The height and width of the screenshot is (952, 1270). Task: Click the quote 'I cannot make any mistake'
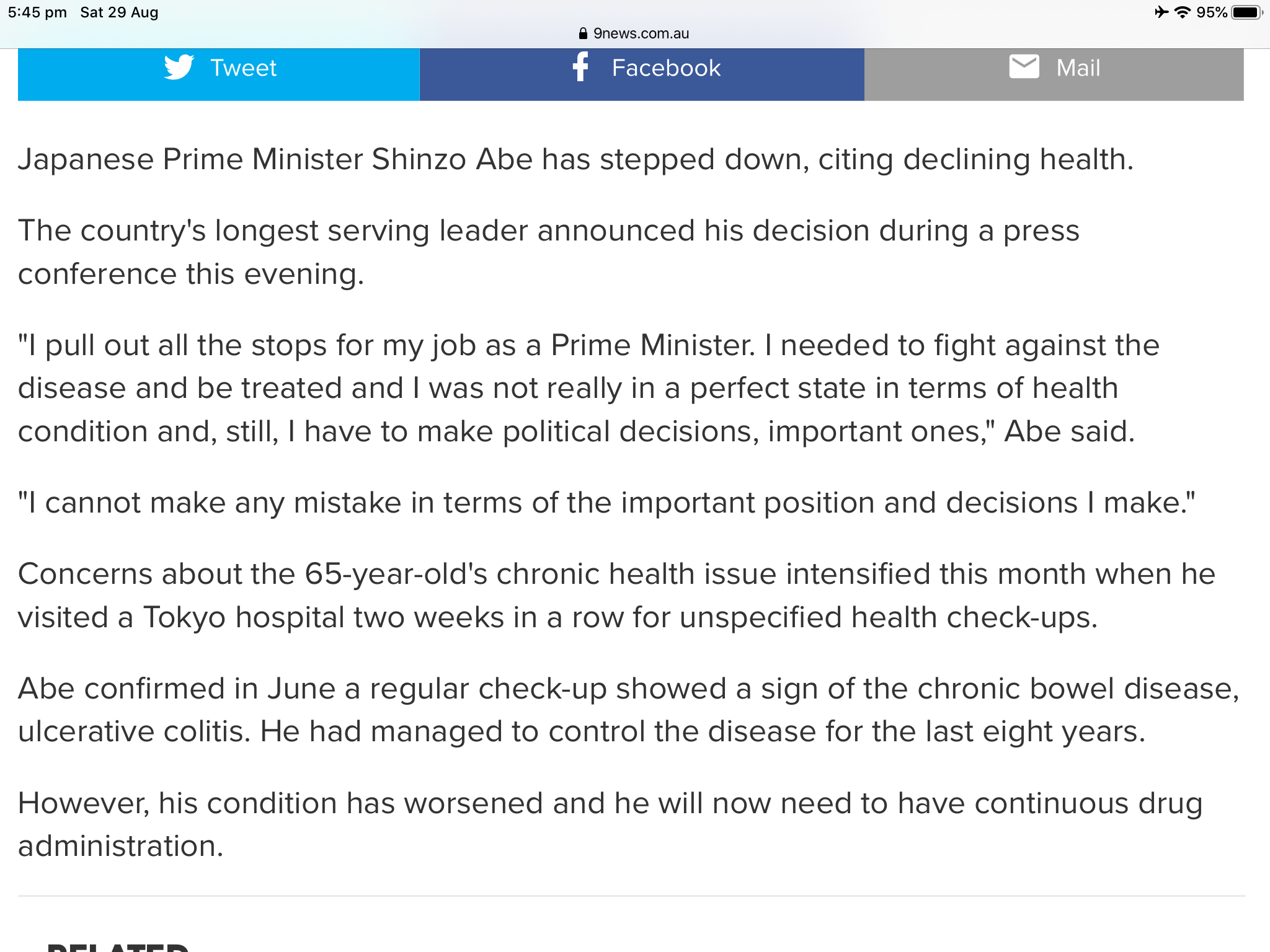tap(606, 503)
